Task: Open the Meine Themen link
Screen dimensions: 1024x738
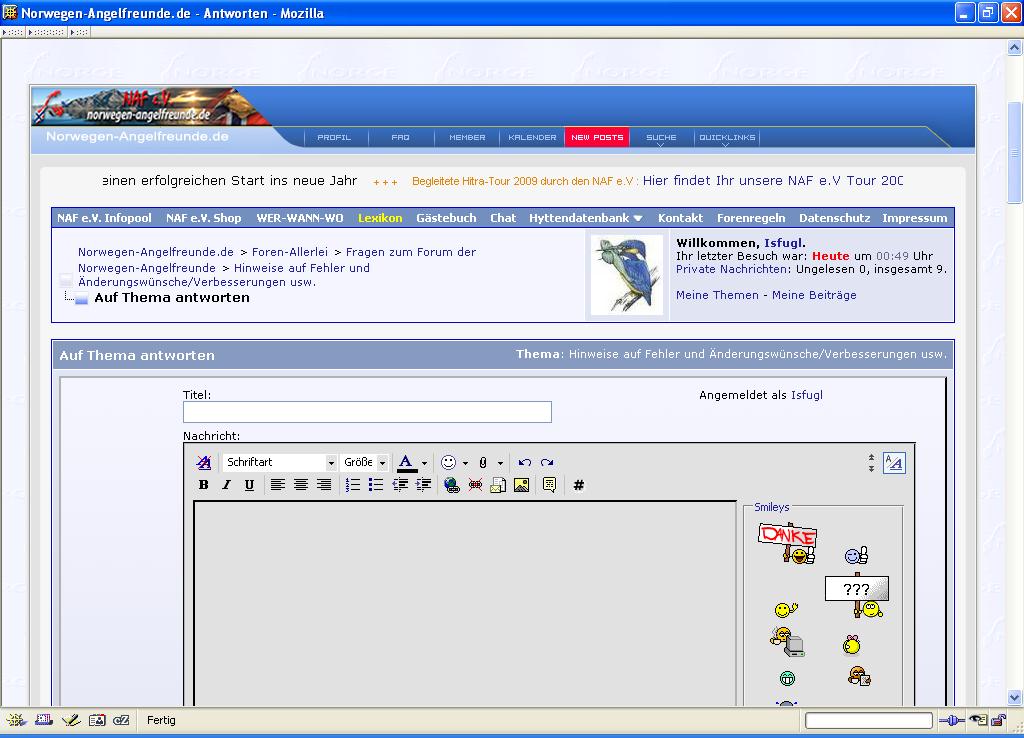Action: [717, 295]
